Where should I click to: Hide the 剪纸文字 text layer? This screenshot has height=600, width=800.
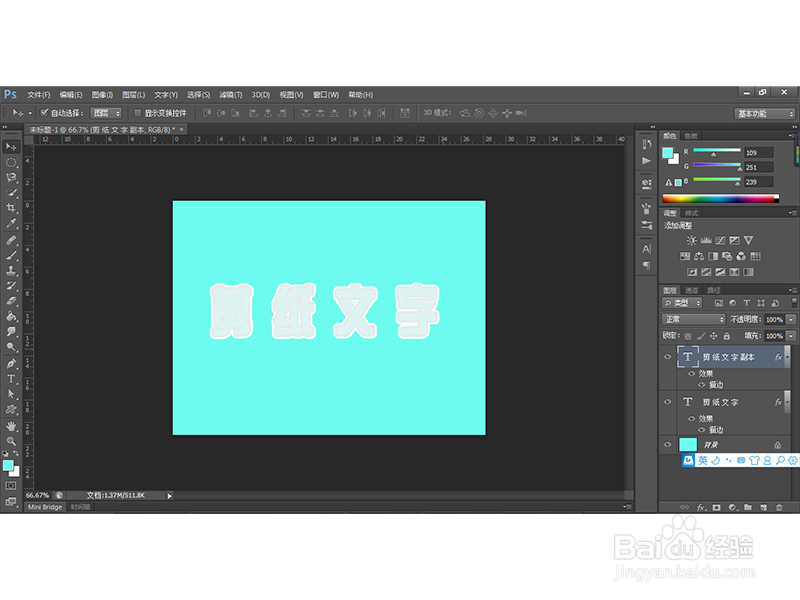(x=667, y=402)
